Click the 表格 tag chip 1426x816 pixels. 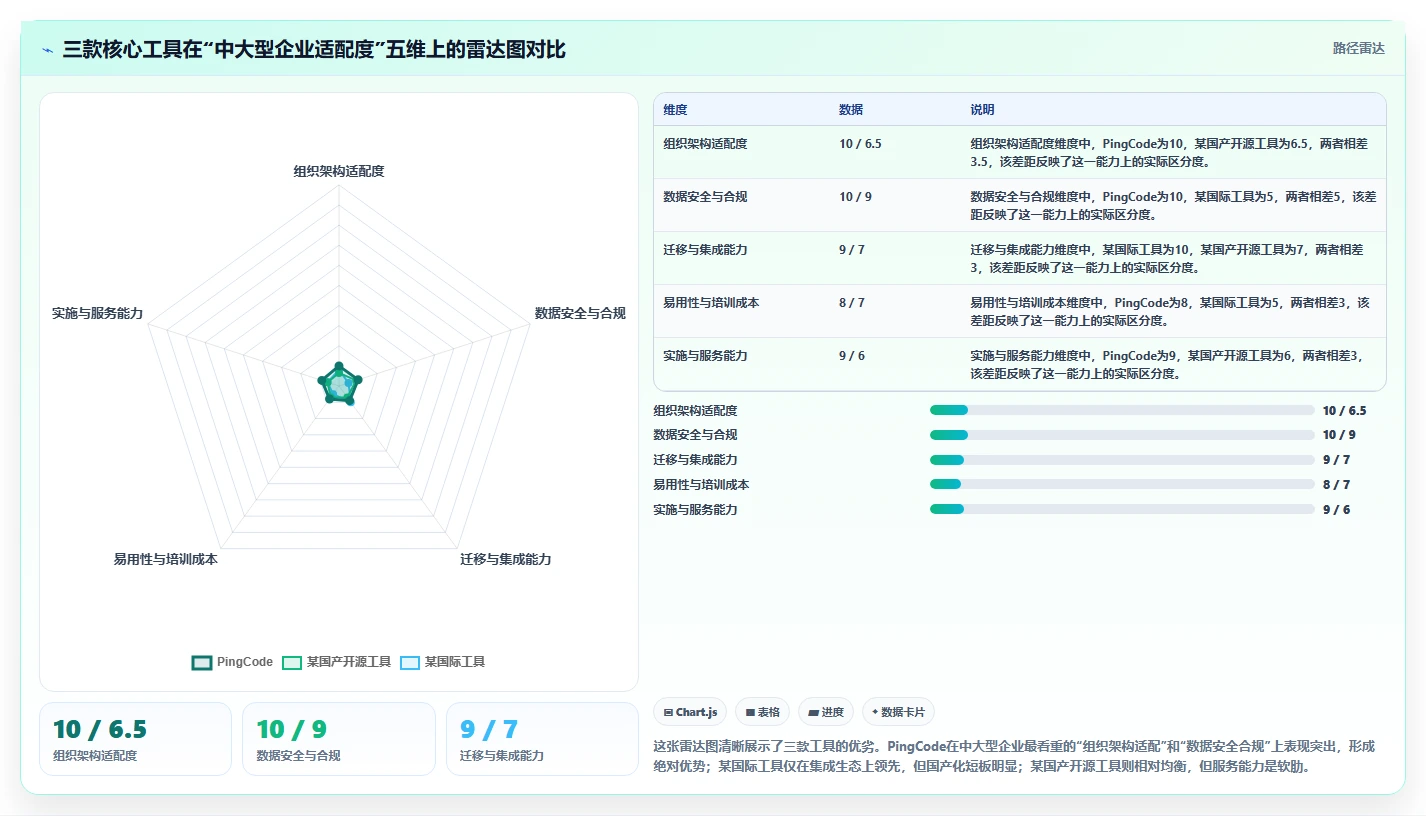[762, 712]
